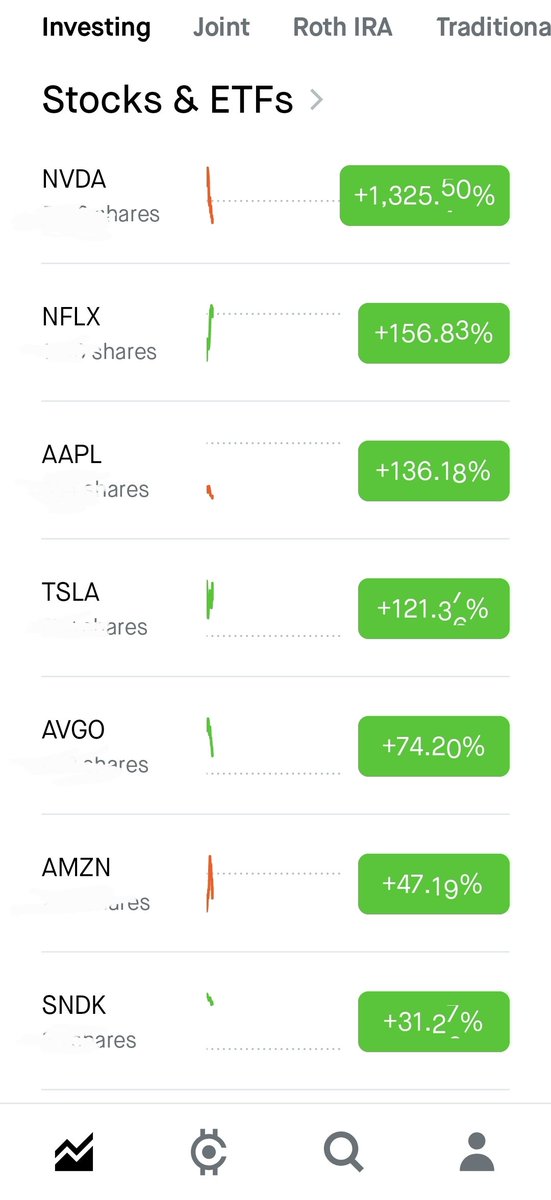Tap the TSLA green percentage badge

pyautogui.click(x=434, y=608)
